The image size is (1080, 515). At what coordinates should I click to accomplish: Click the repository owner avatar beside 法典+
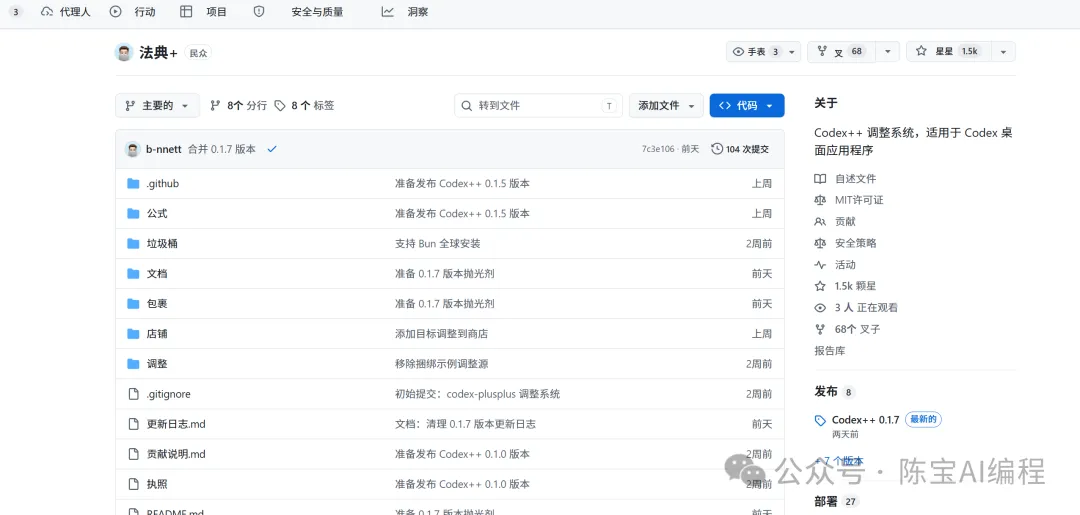124,52
